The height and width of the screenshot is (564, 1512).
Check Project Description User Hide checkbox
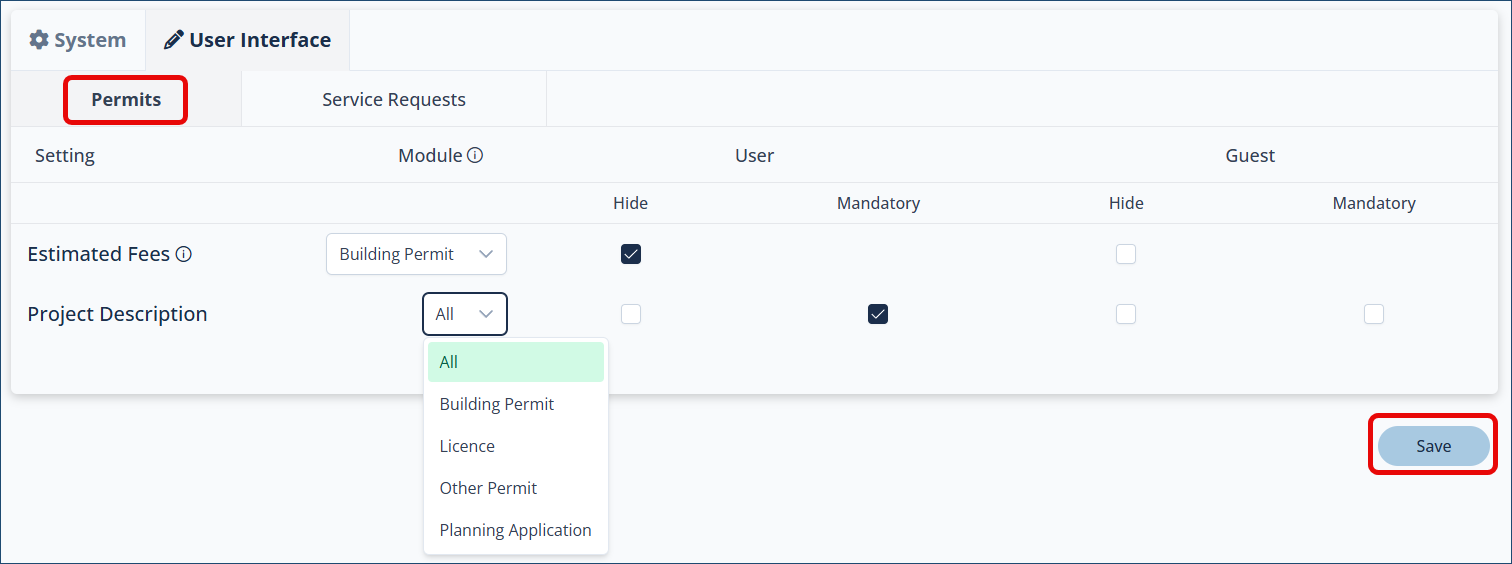point(631,314)
